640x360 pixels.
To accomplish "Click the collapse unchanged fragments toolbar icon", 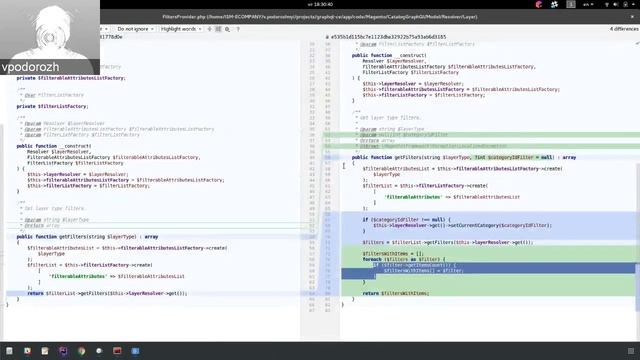I will (210, 29).
